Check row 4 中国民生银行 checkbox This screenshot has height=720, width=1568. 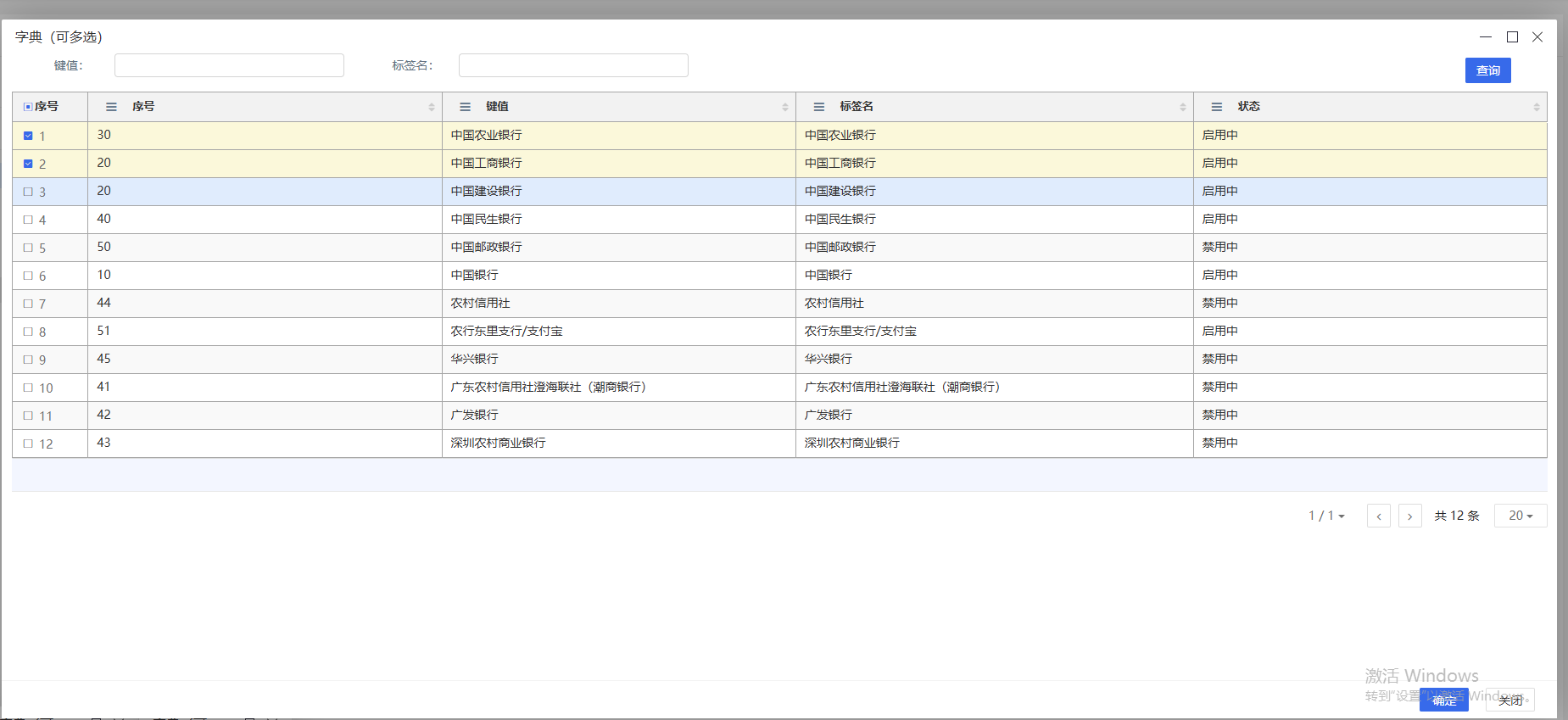click(28, 220)
